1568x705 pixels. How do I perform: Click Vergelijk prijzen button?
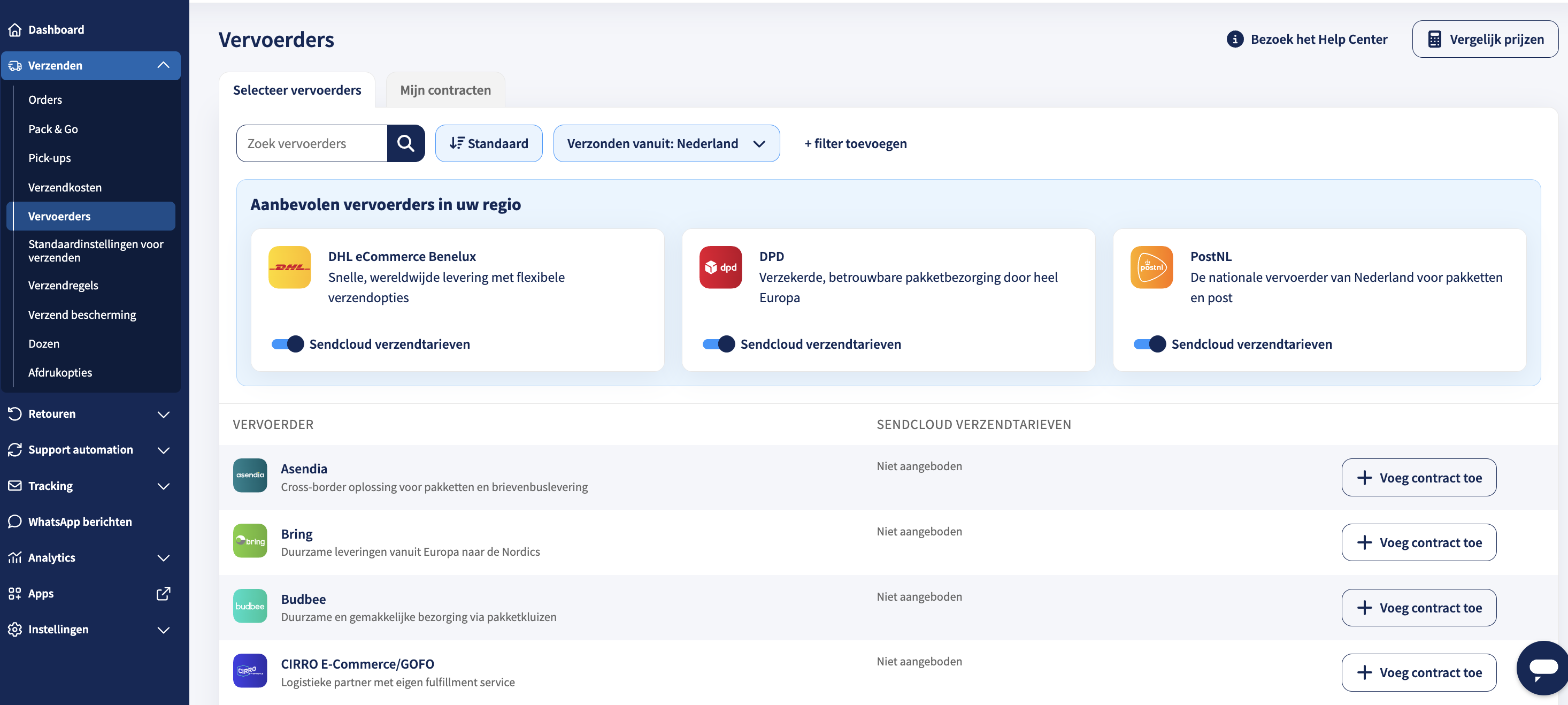tap(1485, 39)
